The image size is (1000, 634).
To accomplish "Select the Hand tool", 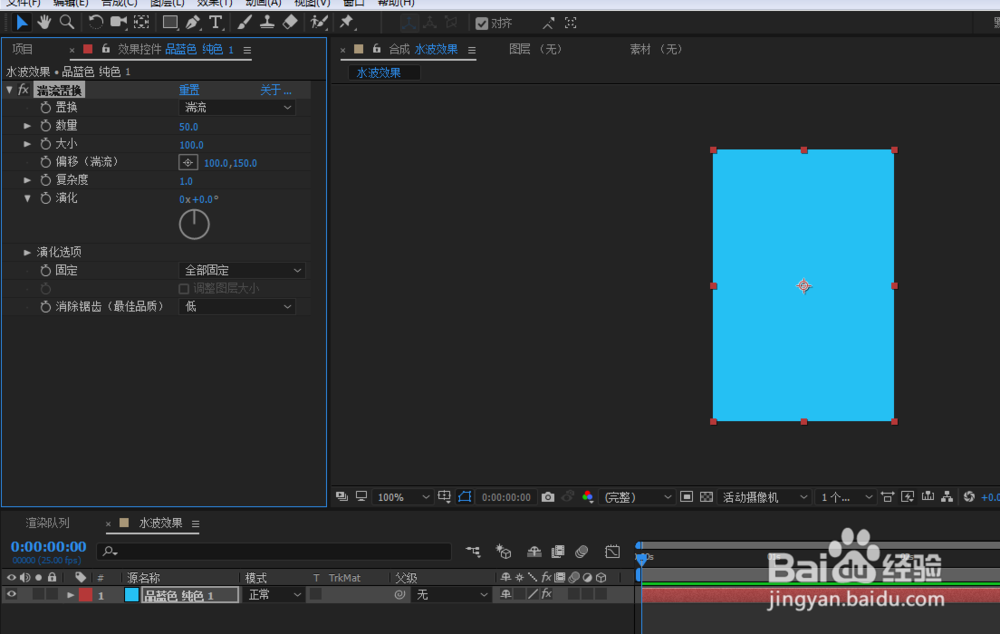I will pos(44,22).
